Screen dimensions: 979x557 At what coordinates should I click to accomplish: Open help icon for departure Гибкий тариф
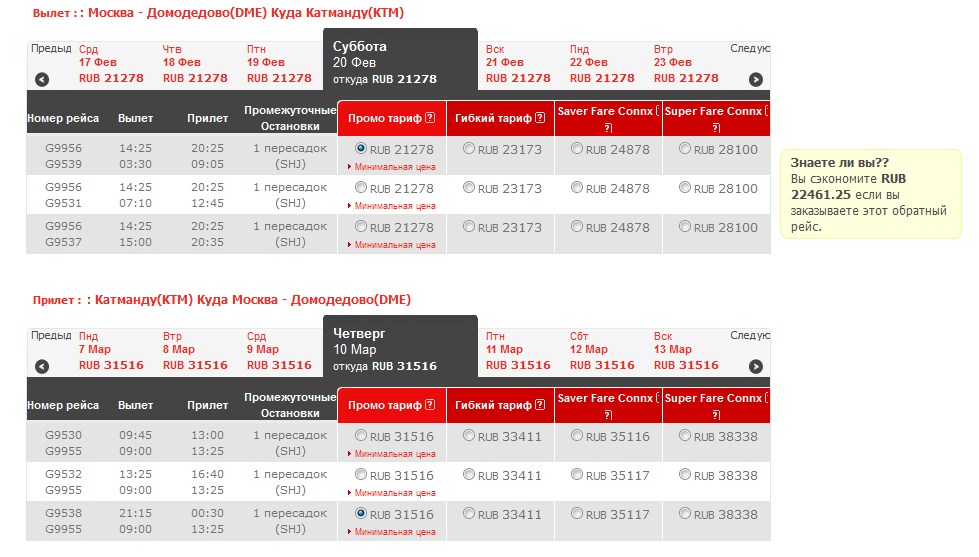pos(538,119)
